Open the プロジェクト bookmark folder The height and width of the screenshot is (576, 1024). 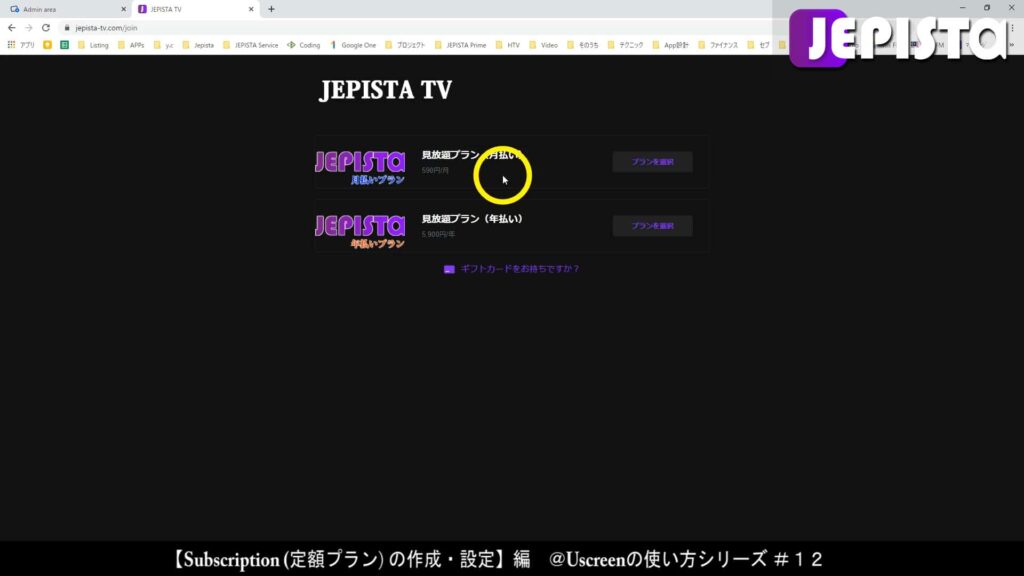[405, 45]
